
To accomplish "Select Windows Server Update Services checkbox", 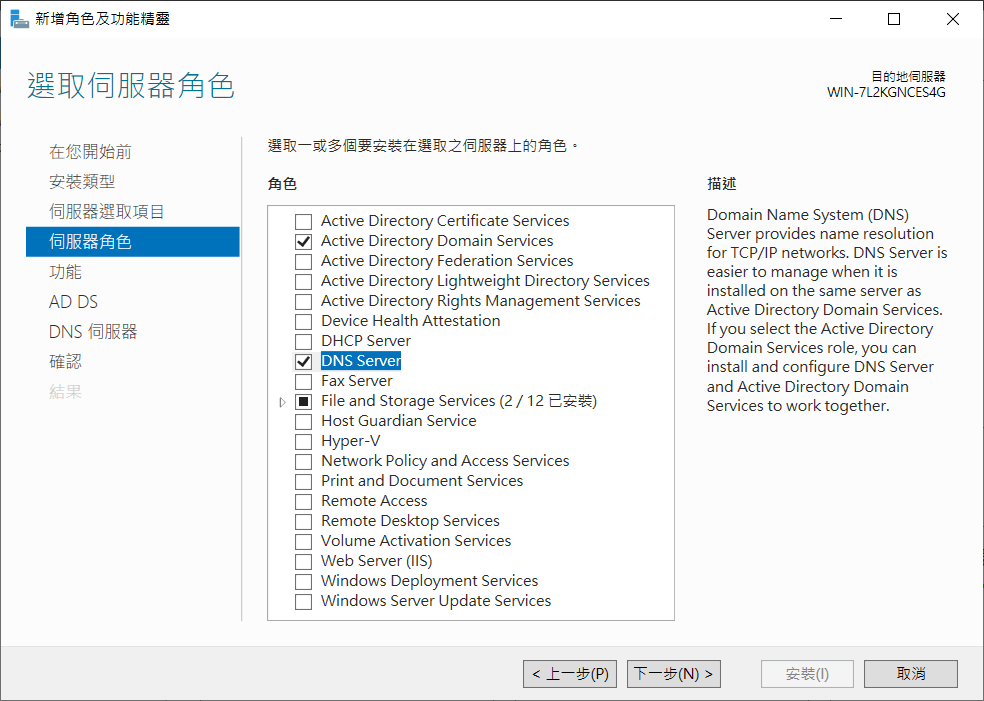I will [x=303, y=601].
